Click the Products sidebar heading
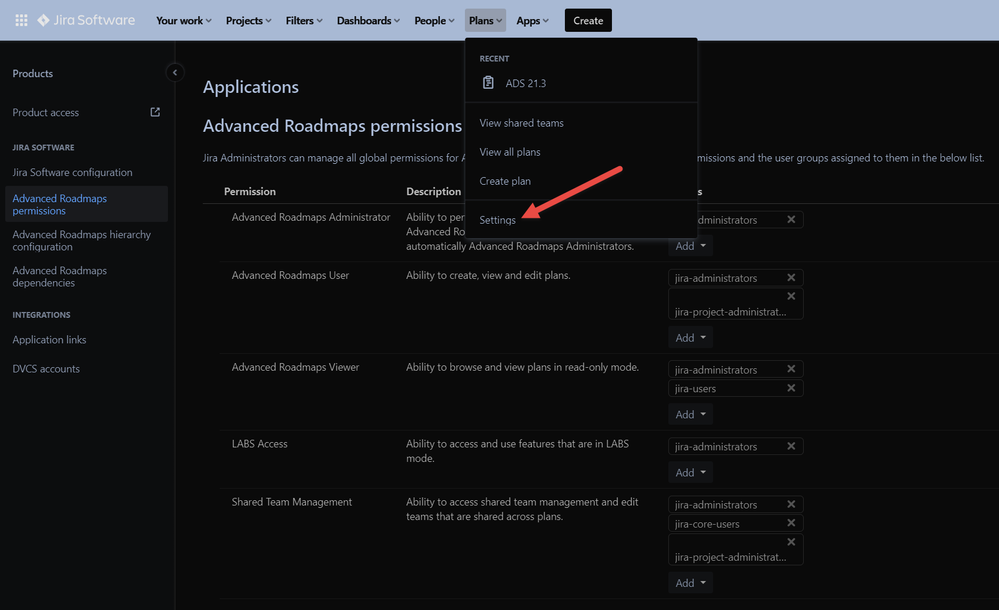Viewport: 999px width, 610px height. pyautogui.click(x=32, y=73)
